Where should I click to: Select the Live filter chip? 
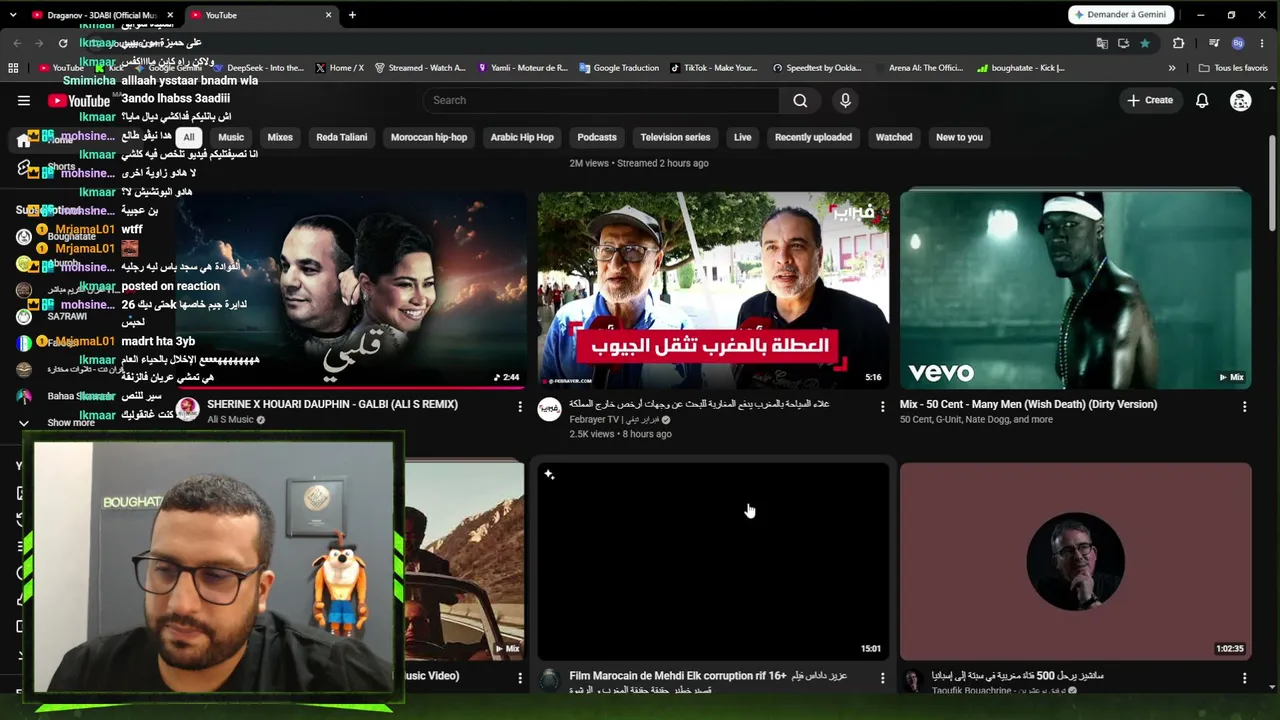pos(742,137)
